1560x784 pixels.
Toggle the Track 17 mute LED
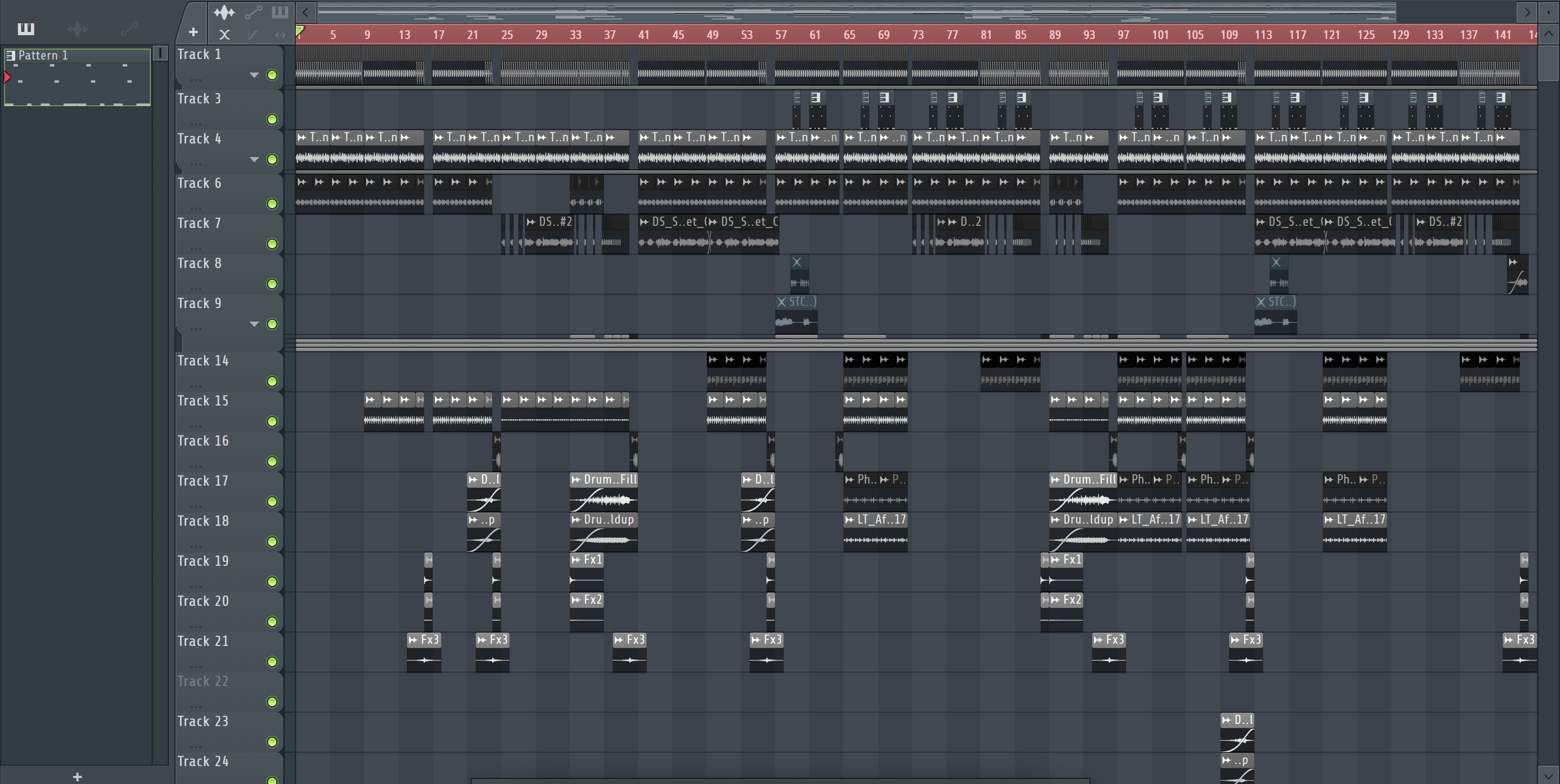click(x=272, y=501)
